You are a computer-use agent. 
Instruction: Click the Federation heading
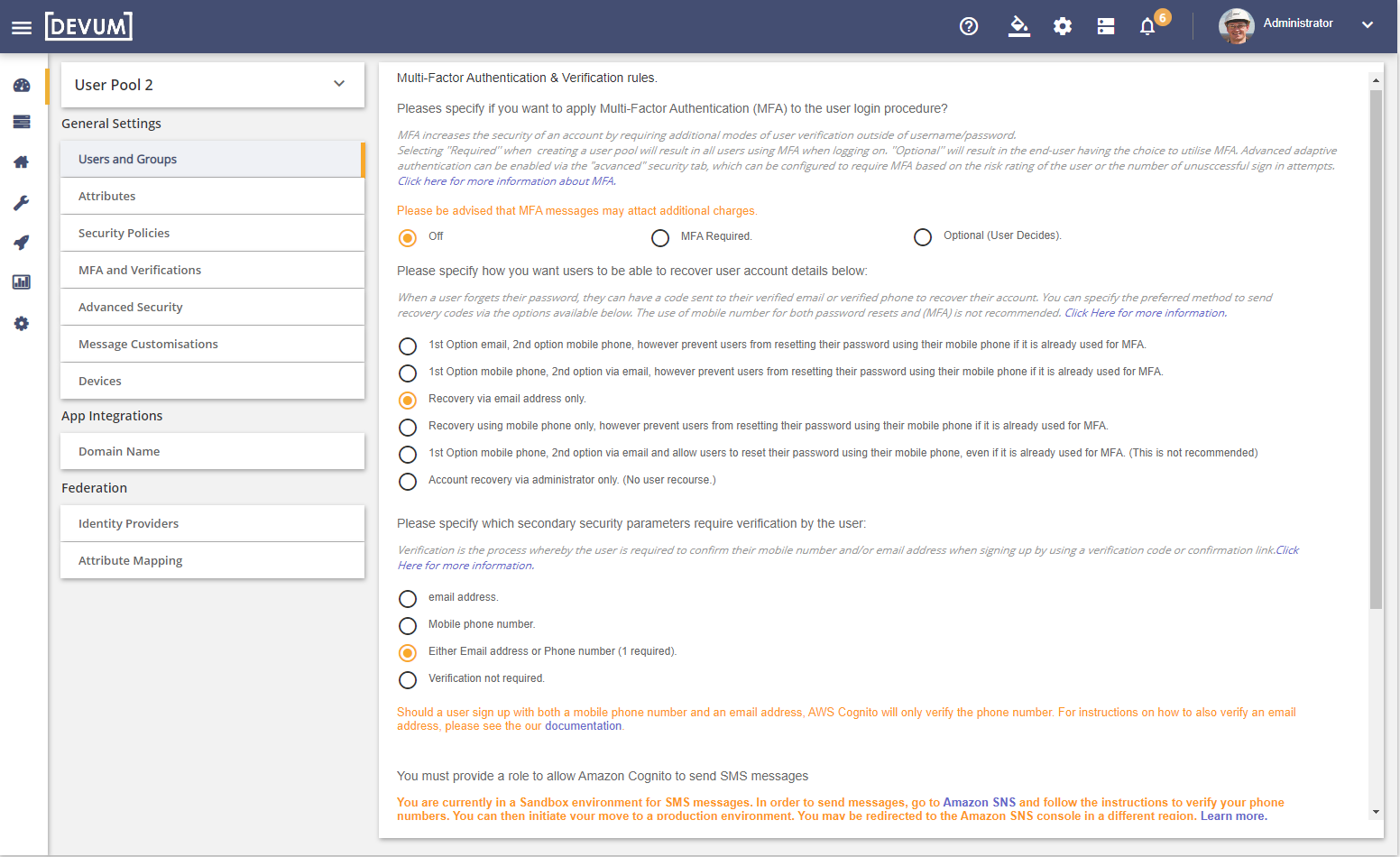tap(94, 488)
